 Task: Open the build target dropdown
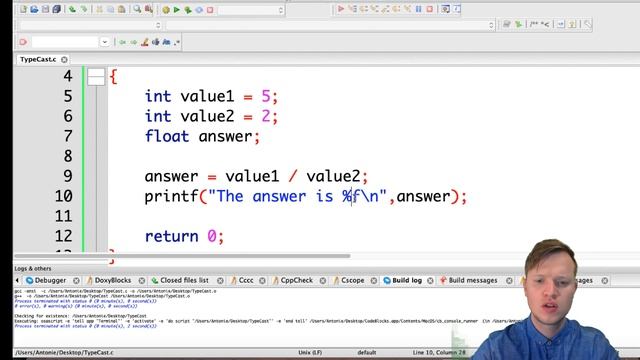[x=251, y=10]
